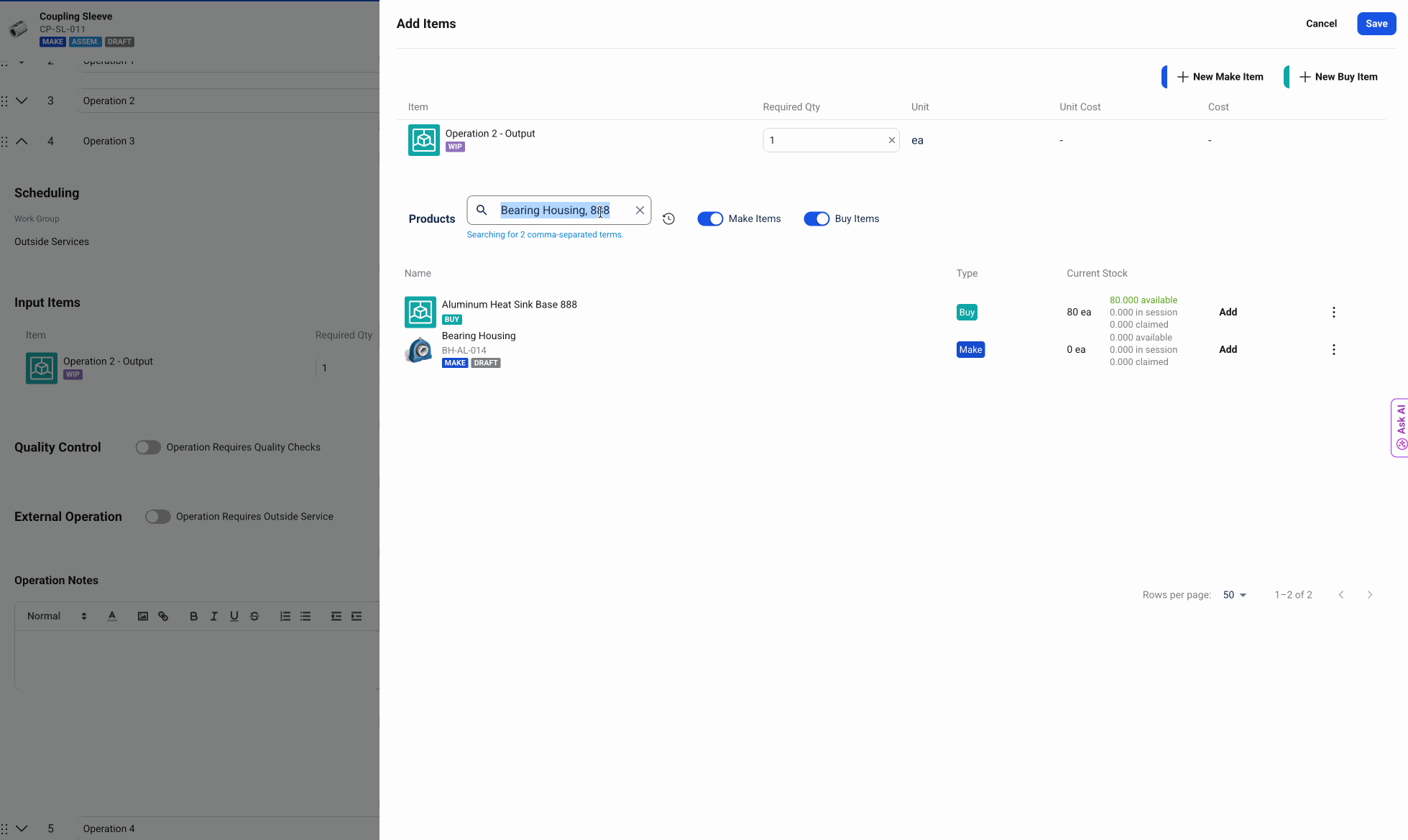Collapse Operation 3 row chevron
1408x840 pixels.
pos(22,142)
